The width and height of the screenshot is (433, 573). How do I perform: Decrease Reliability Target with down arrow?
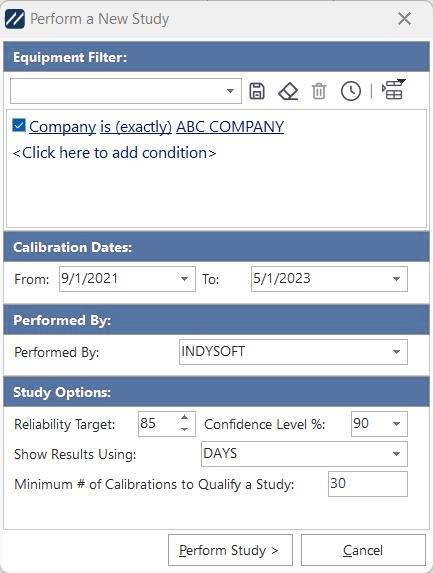coord(185,430)
